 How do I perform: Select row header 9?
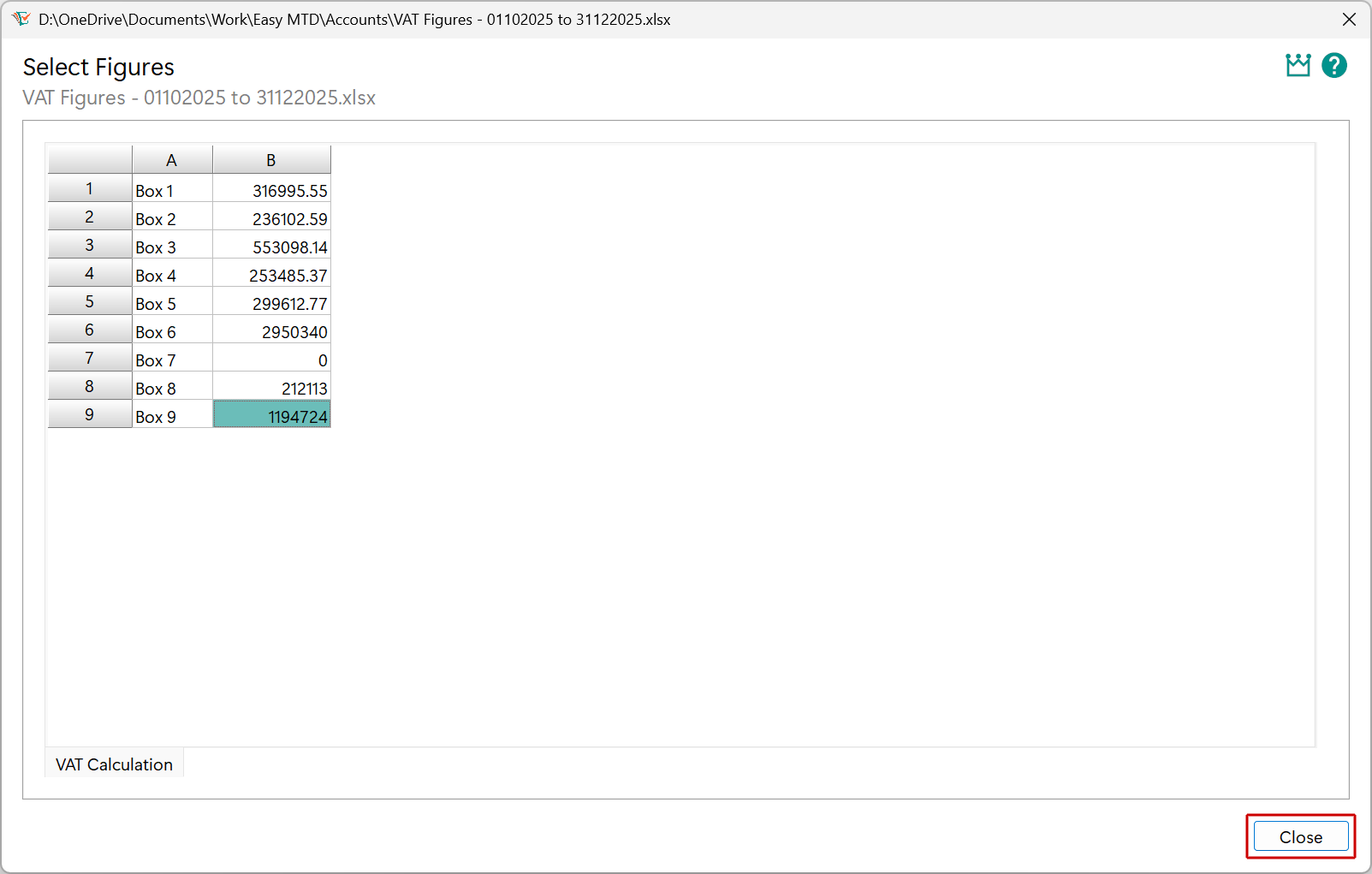pos(89,414)
